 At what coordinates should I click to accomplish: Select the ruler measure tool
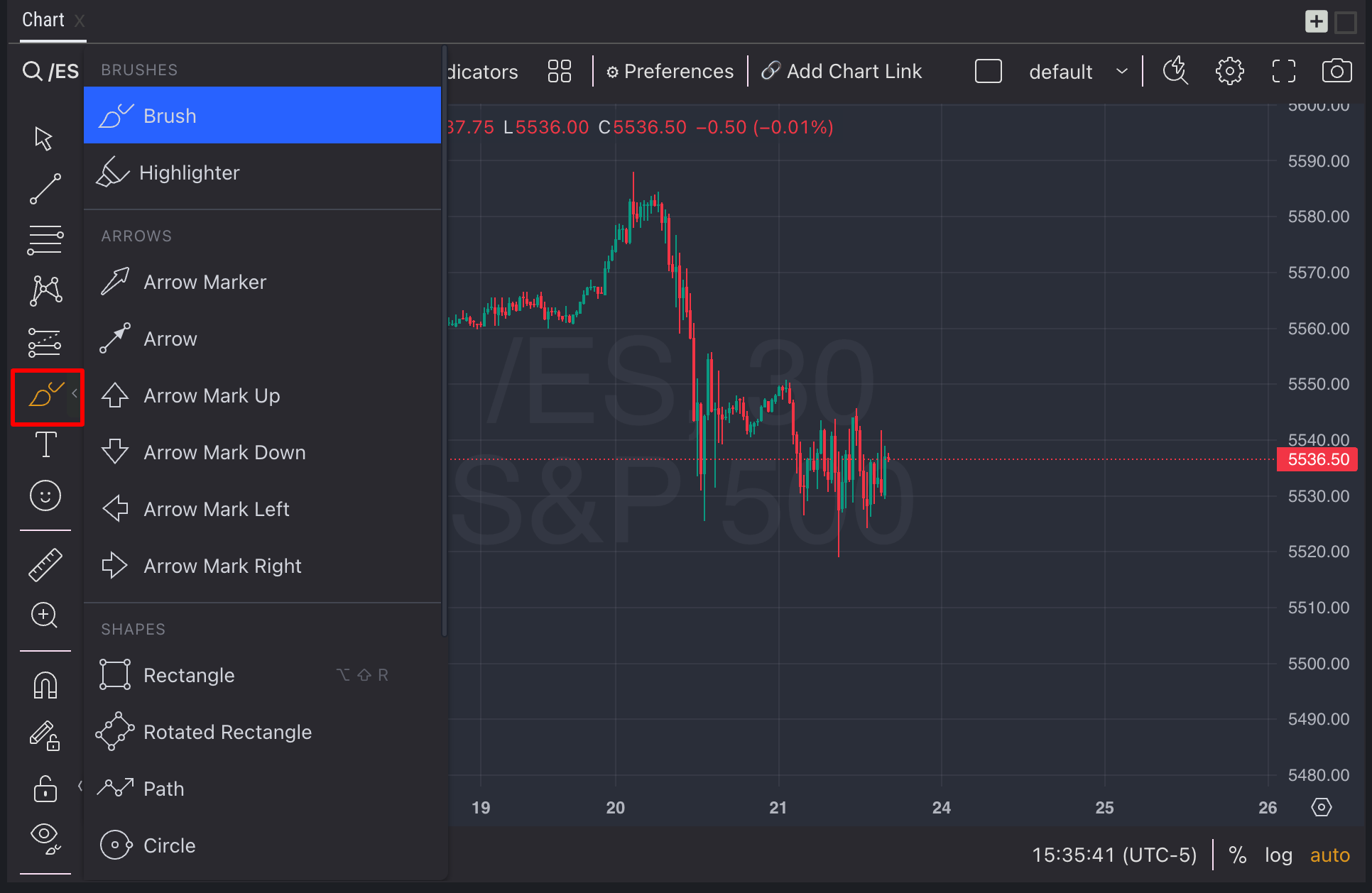click(x=45, y=565)
